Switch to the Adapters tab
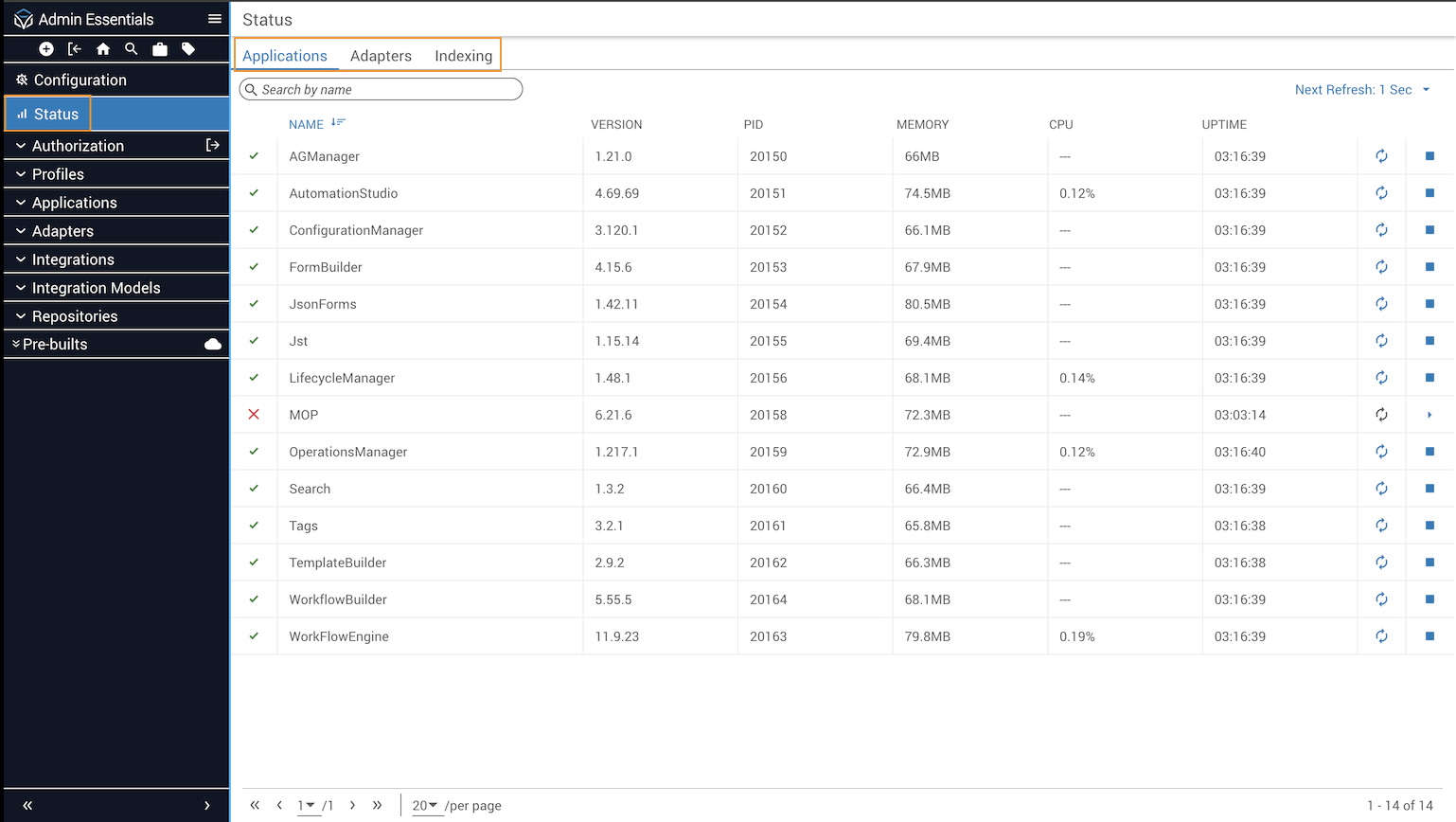 (381, 56)
